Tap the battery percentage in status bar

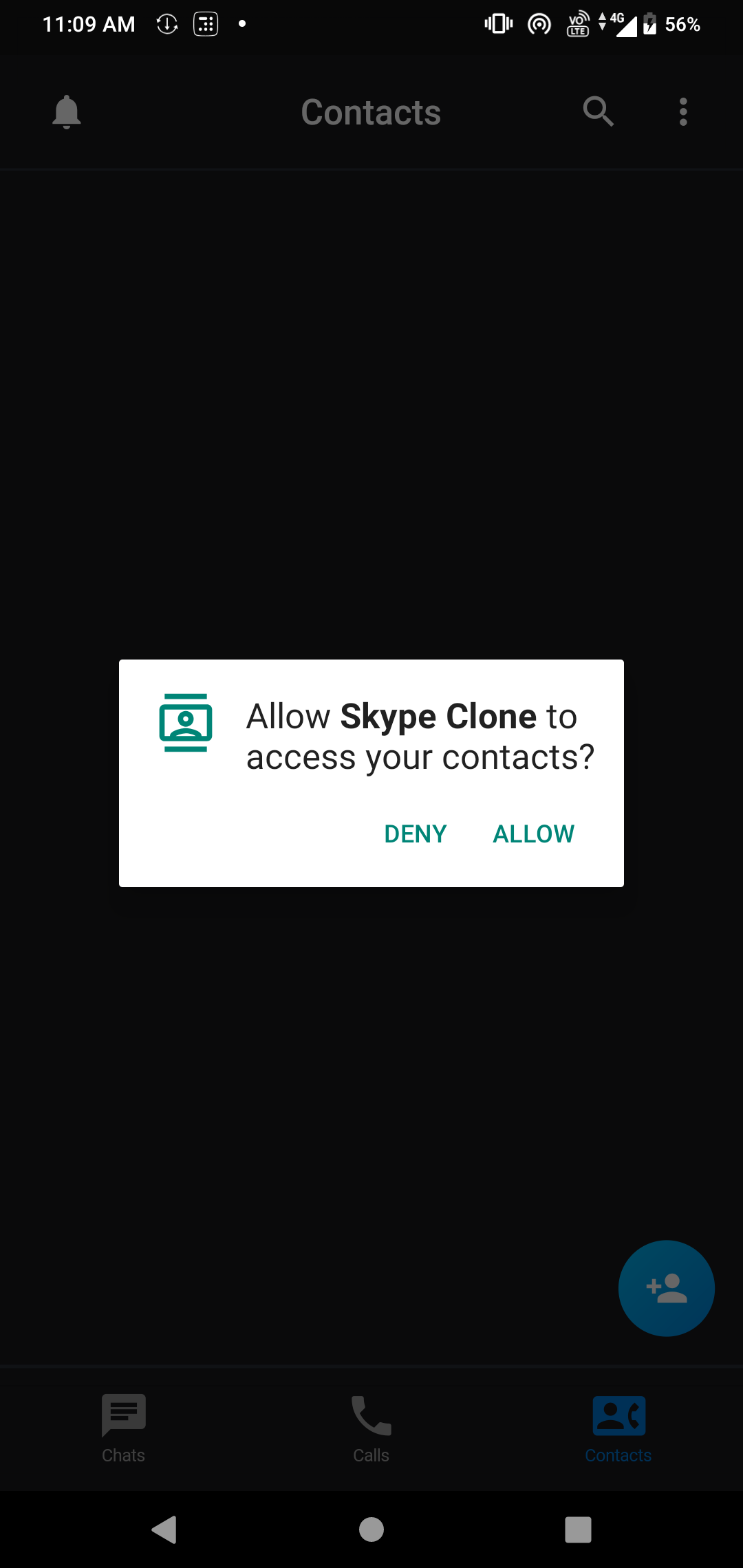[x=682, y=25]
